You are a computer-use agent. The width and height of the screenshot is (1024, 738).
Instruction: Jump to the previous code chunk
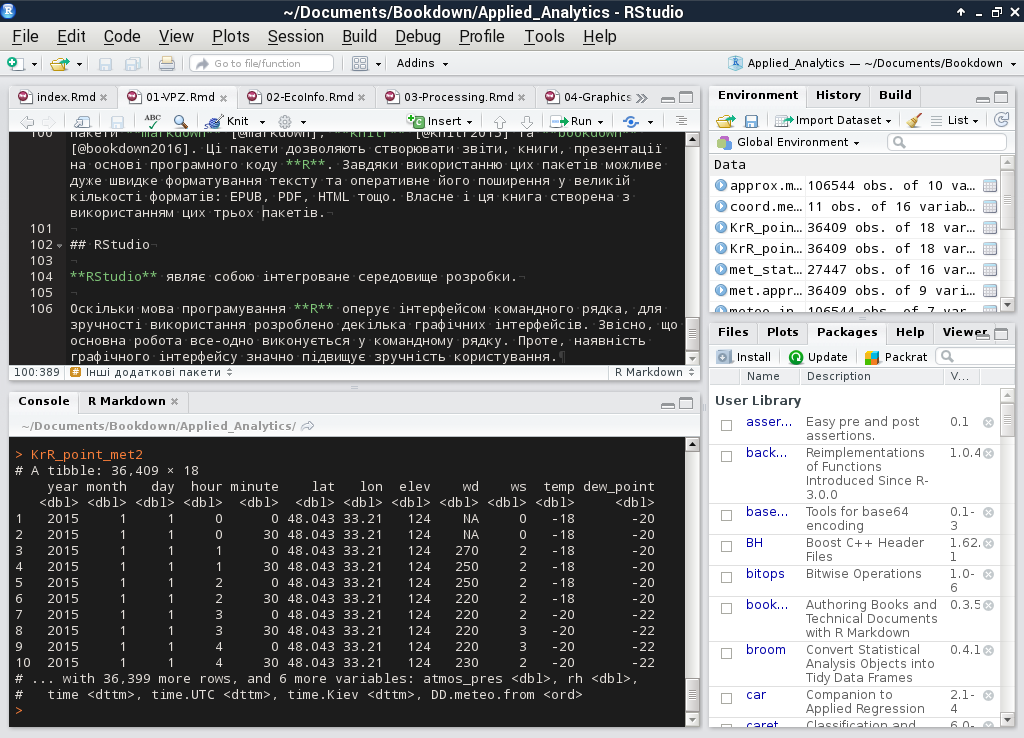[500, 121]
